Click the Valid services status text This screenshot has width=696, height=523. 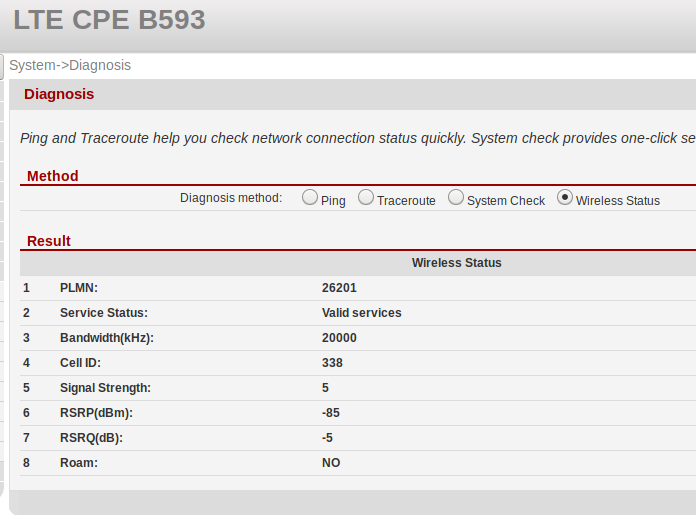pos(361,313)
